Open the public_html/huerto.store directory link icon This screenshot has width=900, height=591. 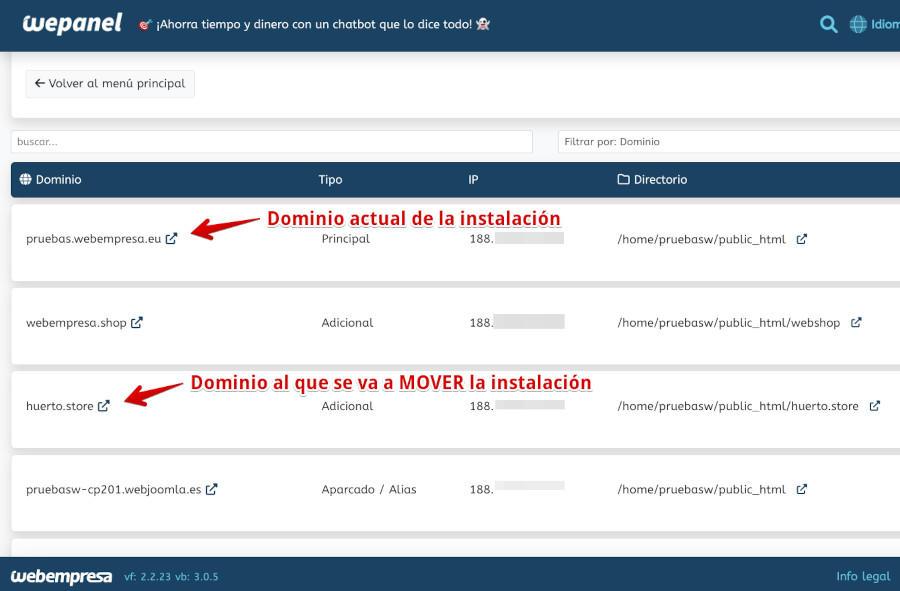pos(874,406)
